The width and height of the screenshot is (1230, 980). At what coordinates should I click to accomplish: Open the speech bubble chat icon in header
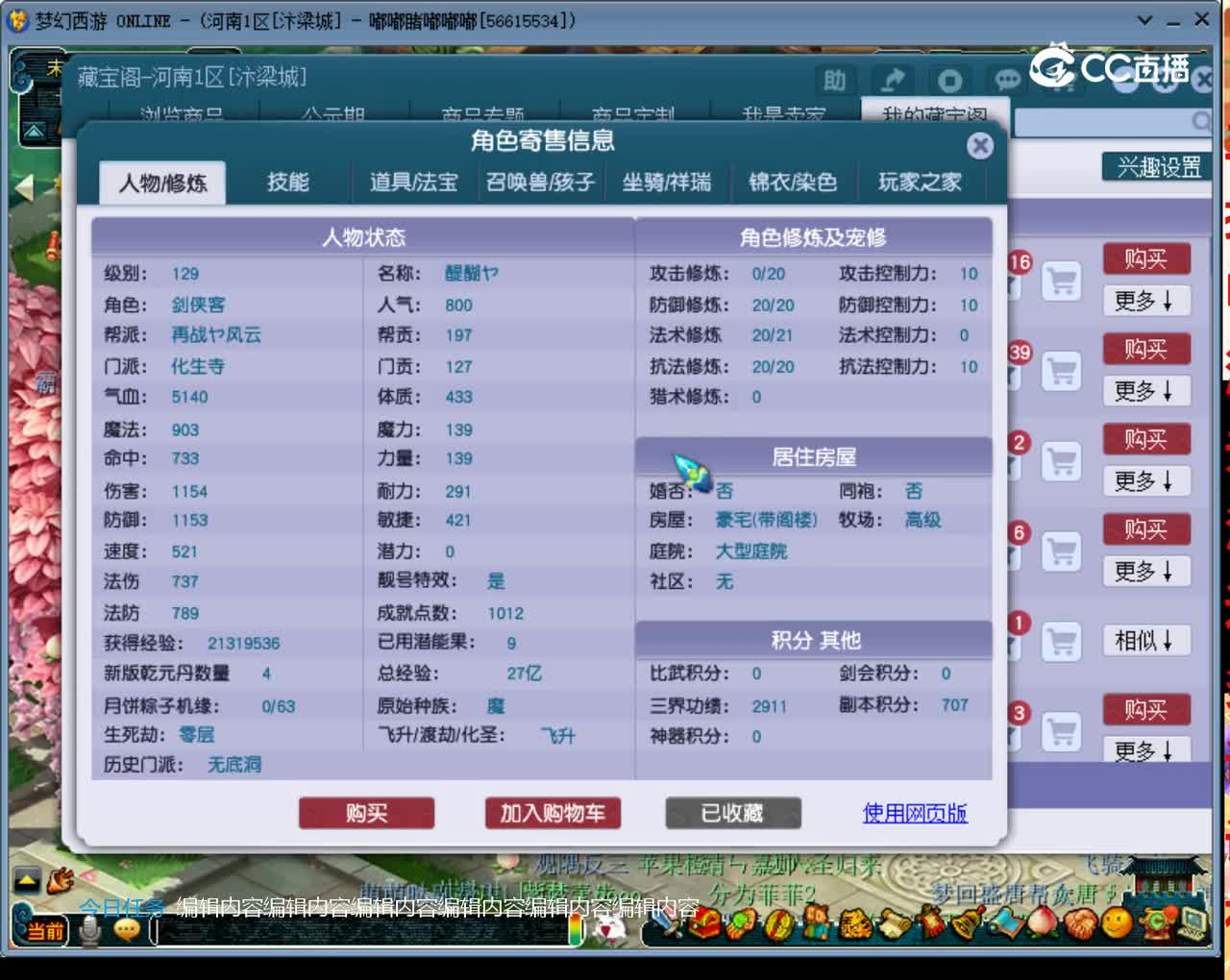pyautogui.click(x=1006, y=81)
